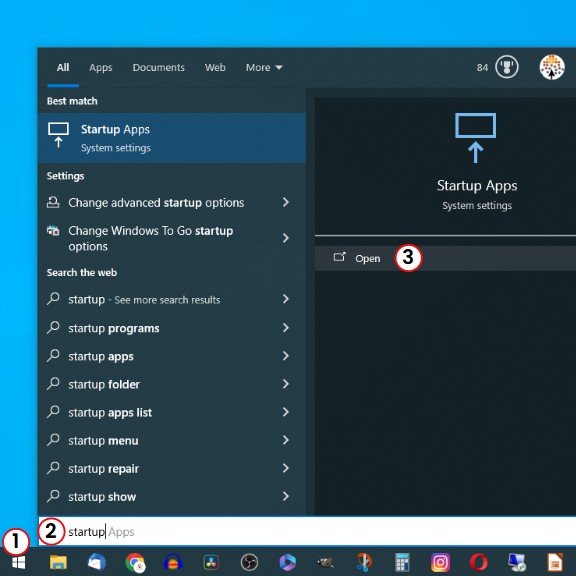Click the Startup Apps icon in the Best match row
Screen dimensions: 576x576
click(58, 135)
